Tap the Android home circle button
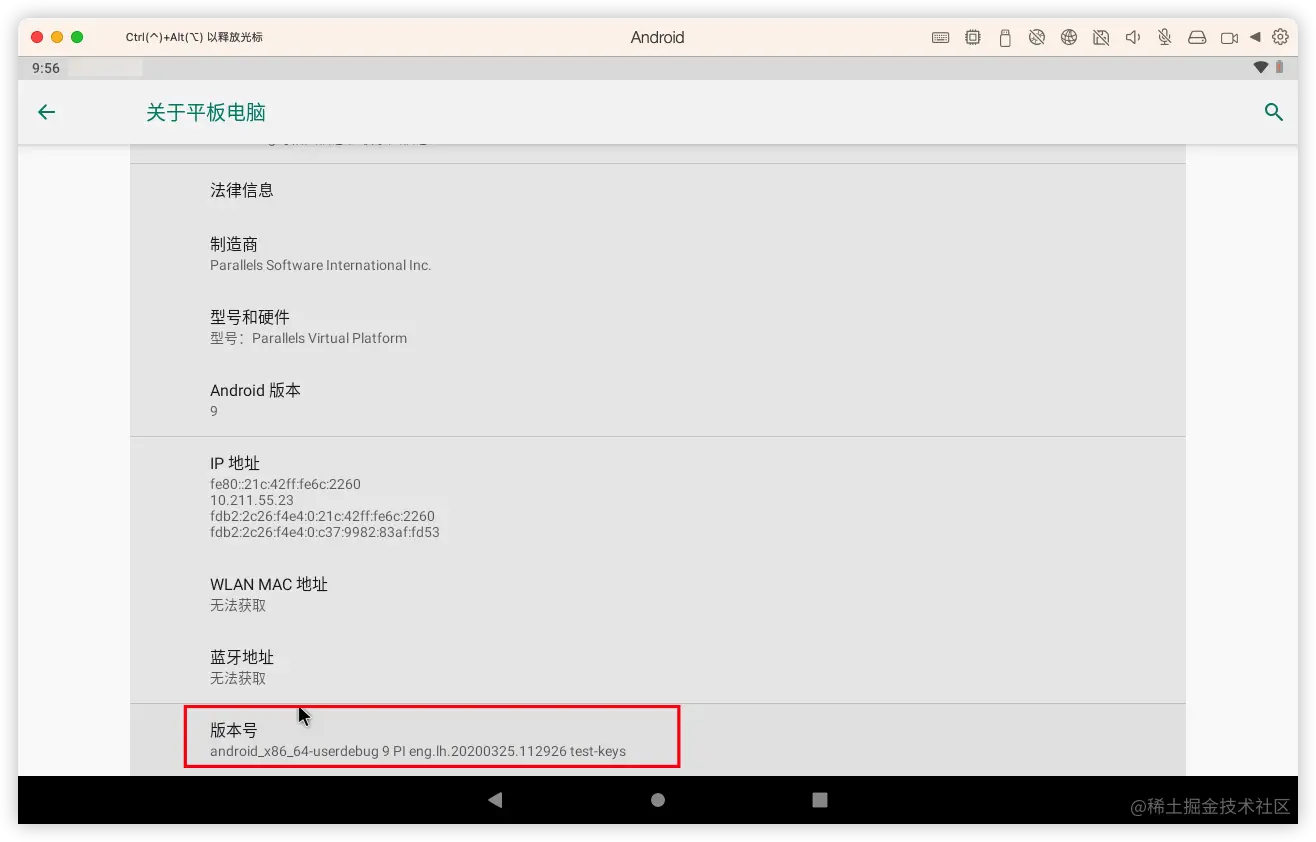Viewport: 1316px width, 842px height. click(658, 800)
